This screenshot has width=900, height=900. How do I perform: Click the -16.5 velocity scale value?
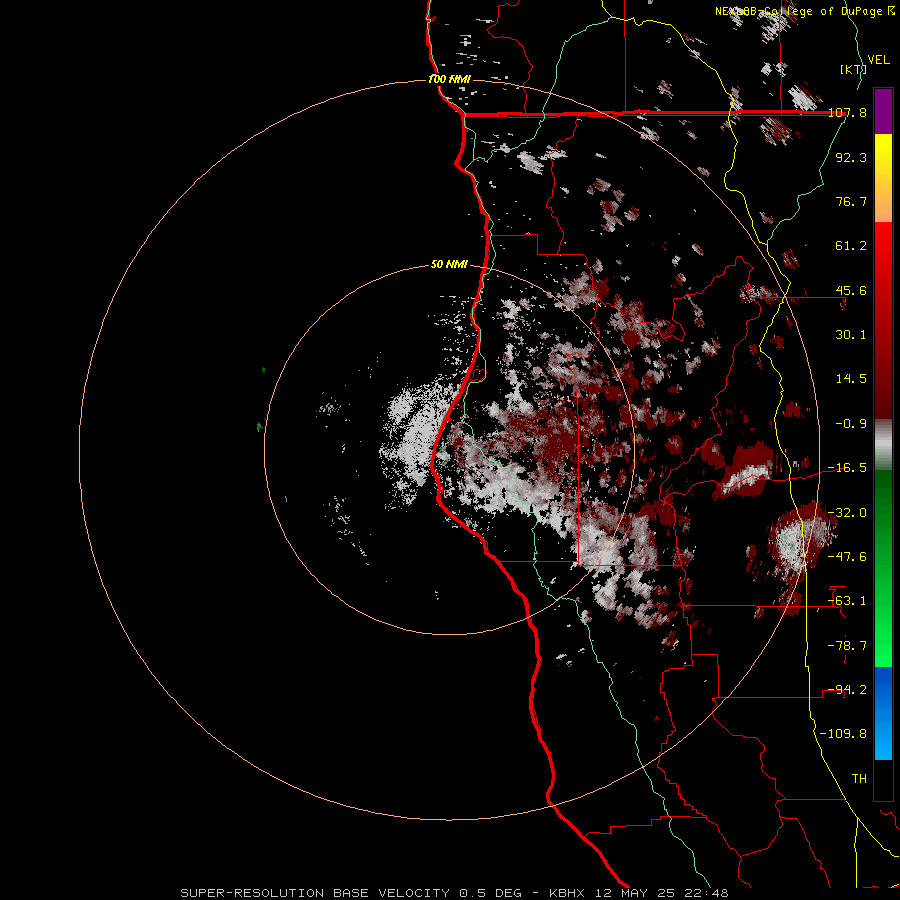847,468
